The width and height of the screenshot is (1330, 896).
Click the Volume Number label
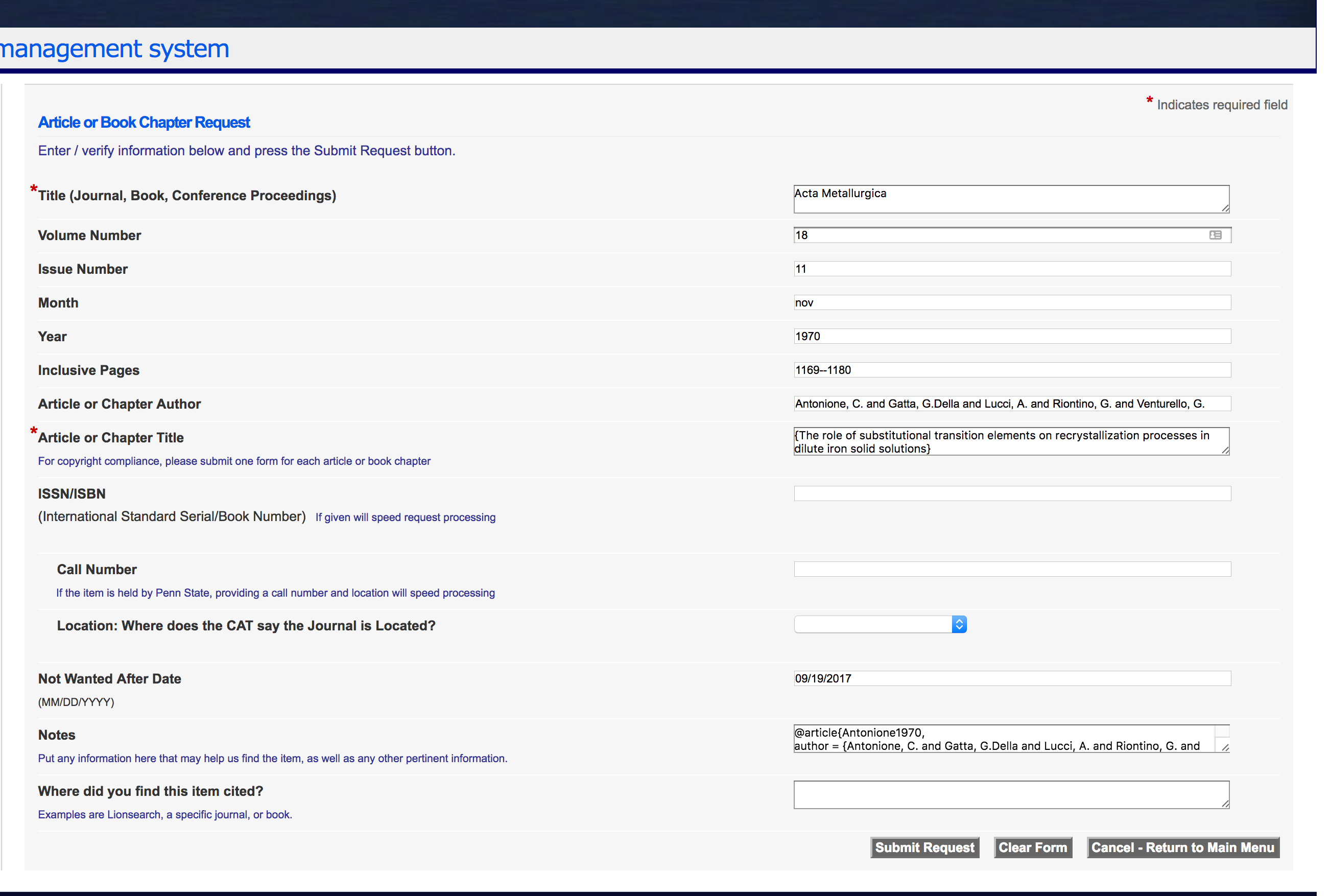tap(89, 235)
